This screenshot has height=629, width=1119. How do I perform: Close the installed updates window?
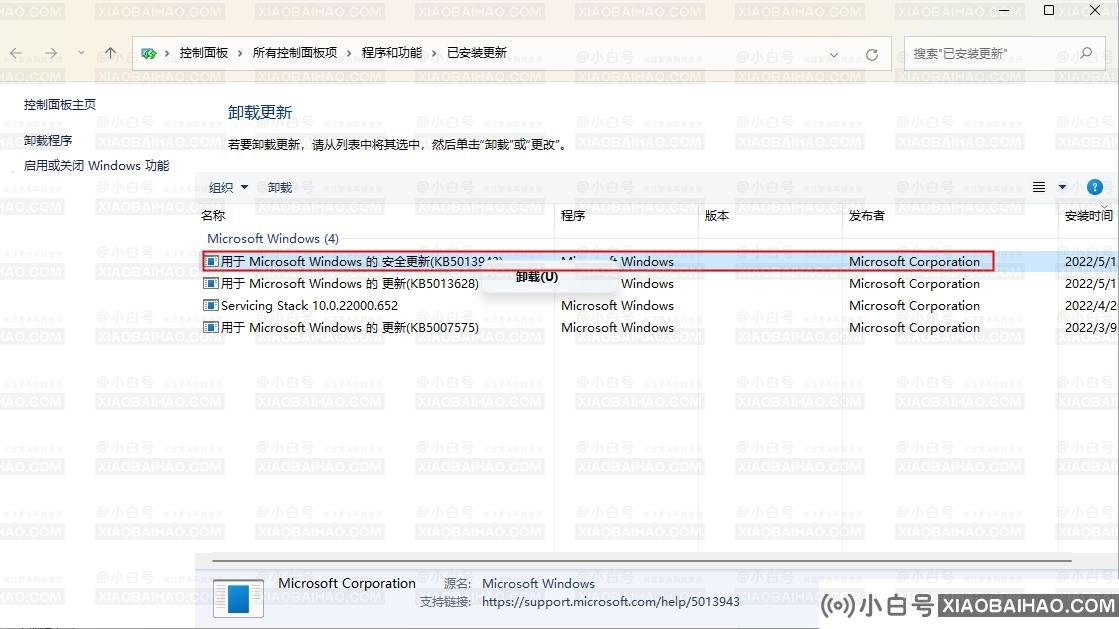coord(1095,10)
